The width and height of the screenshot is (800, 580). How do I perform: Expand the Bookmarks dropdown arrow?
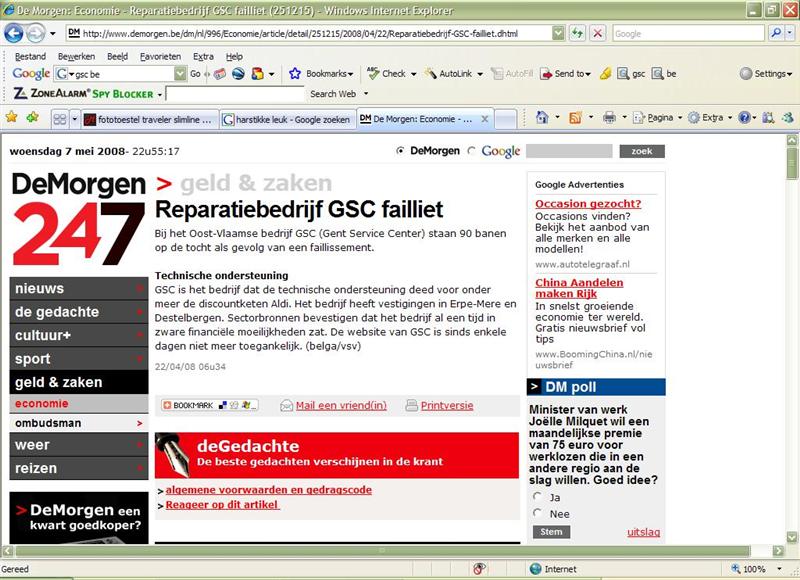[350, 74]
